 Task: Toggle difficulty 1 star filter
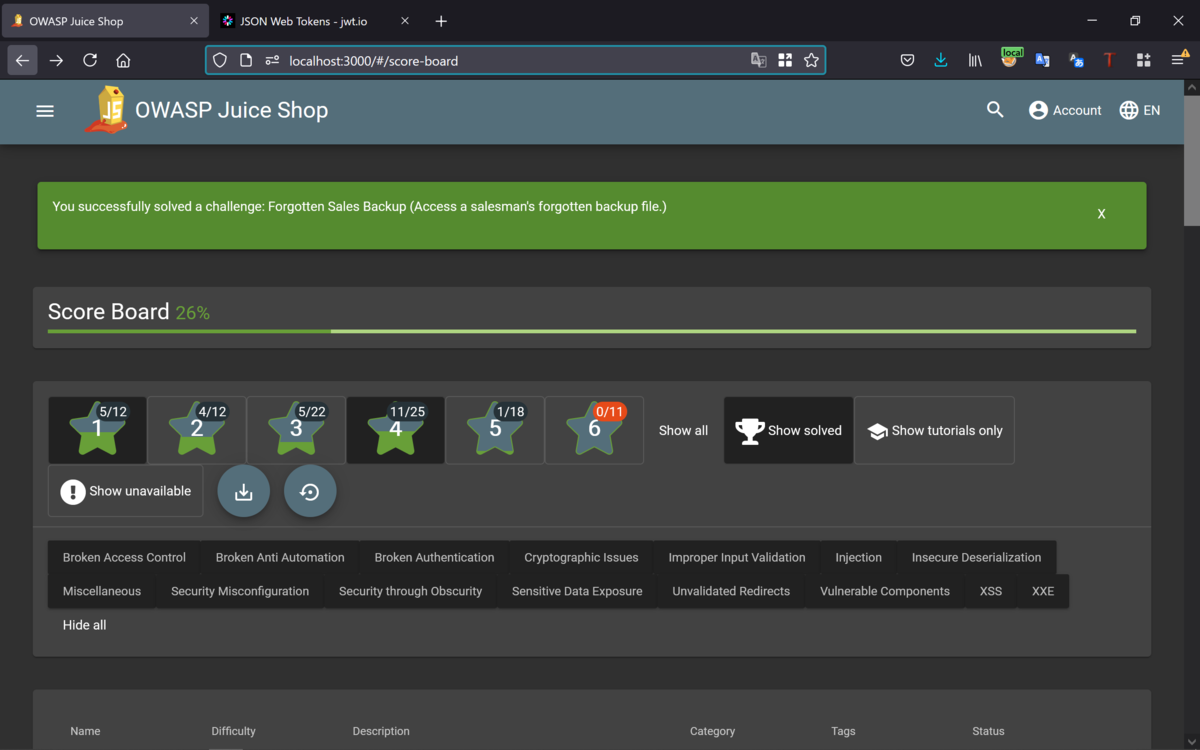97,430
